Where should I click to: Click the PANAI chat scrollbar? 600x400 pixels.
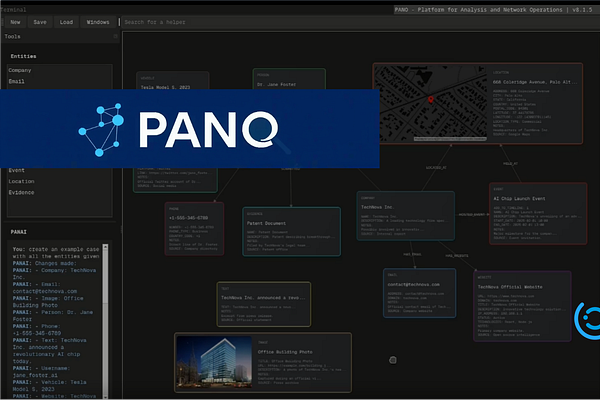[105, 322]
